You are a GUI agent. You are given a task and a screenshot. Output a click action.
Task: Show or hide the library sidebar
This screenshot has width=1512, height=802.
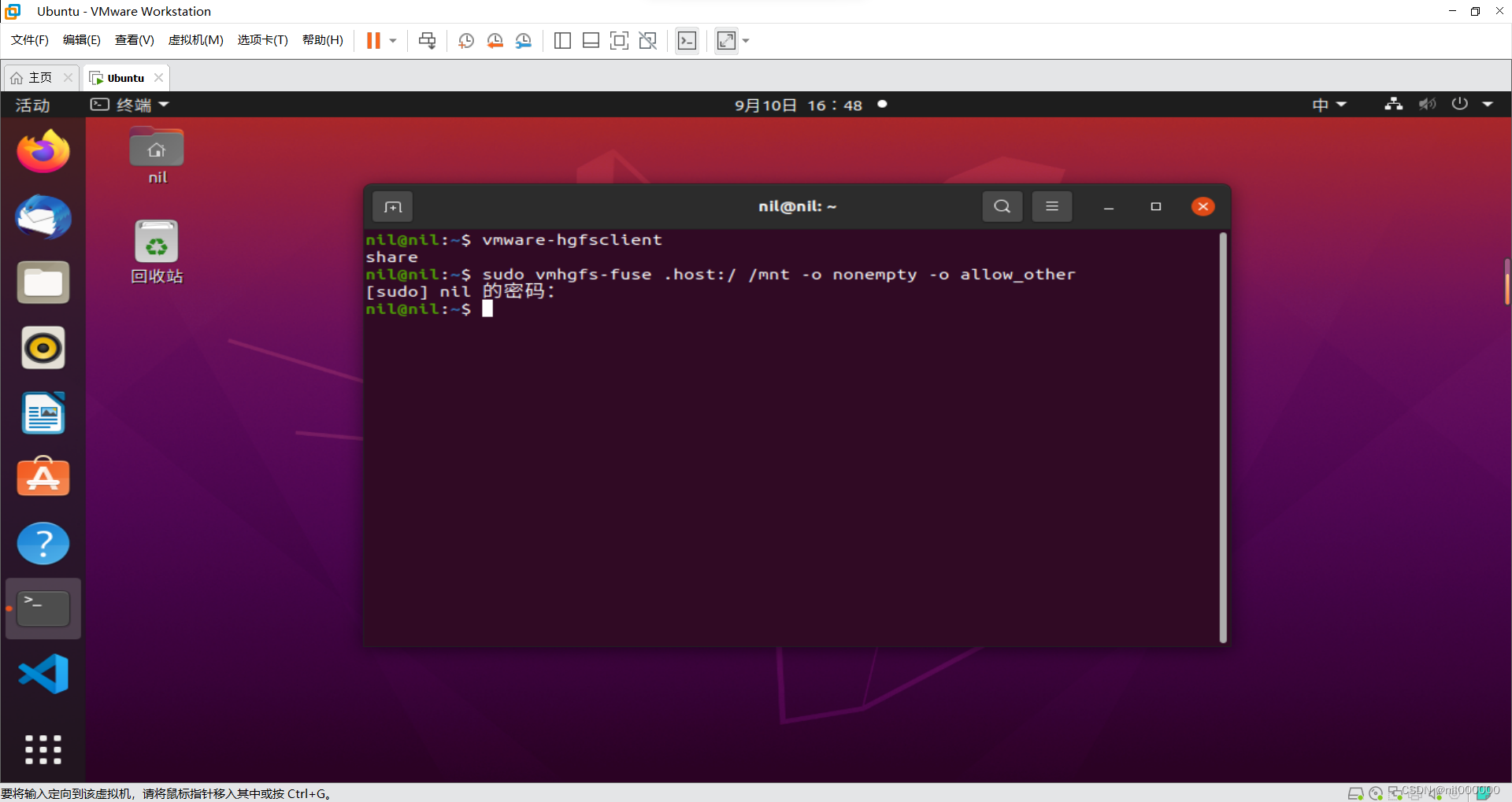562,40
